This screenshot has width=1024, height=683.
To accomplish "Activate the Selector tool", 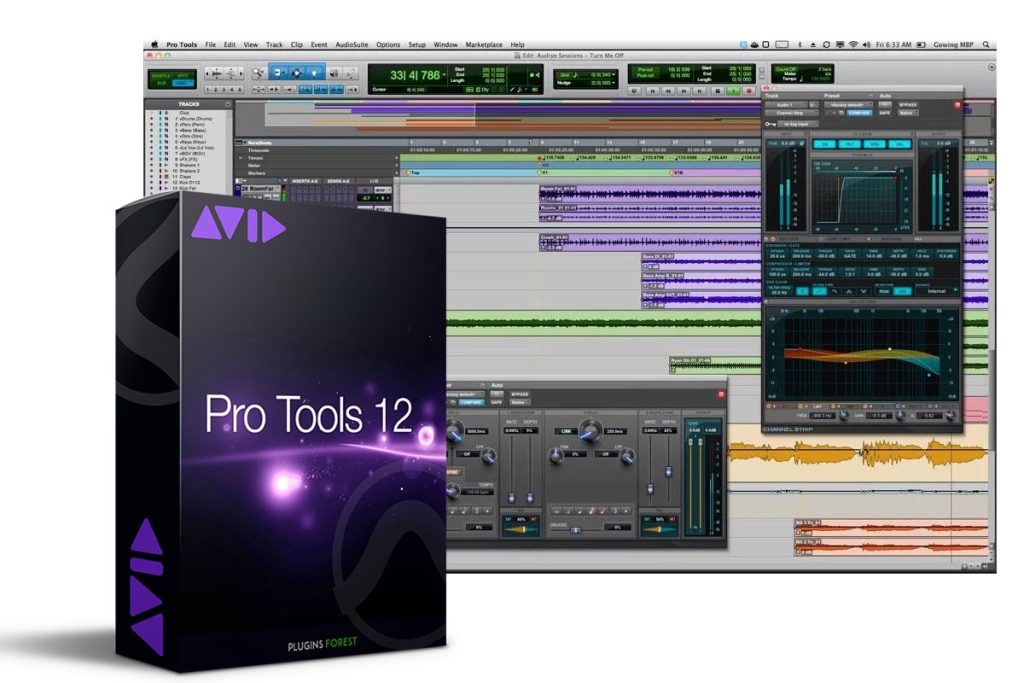I will click(x=296, y=72).
